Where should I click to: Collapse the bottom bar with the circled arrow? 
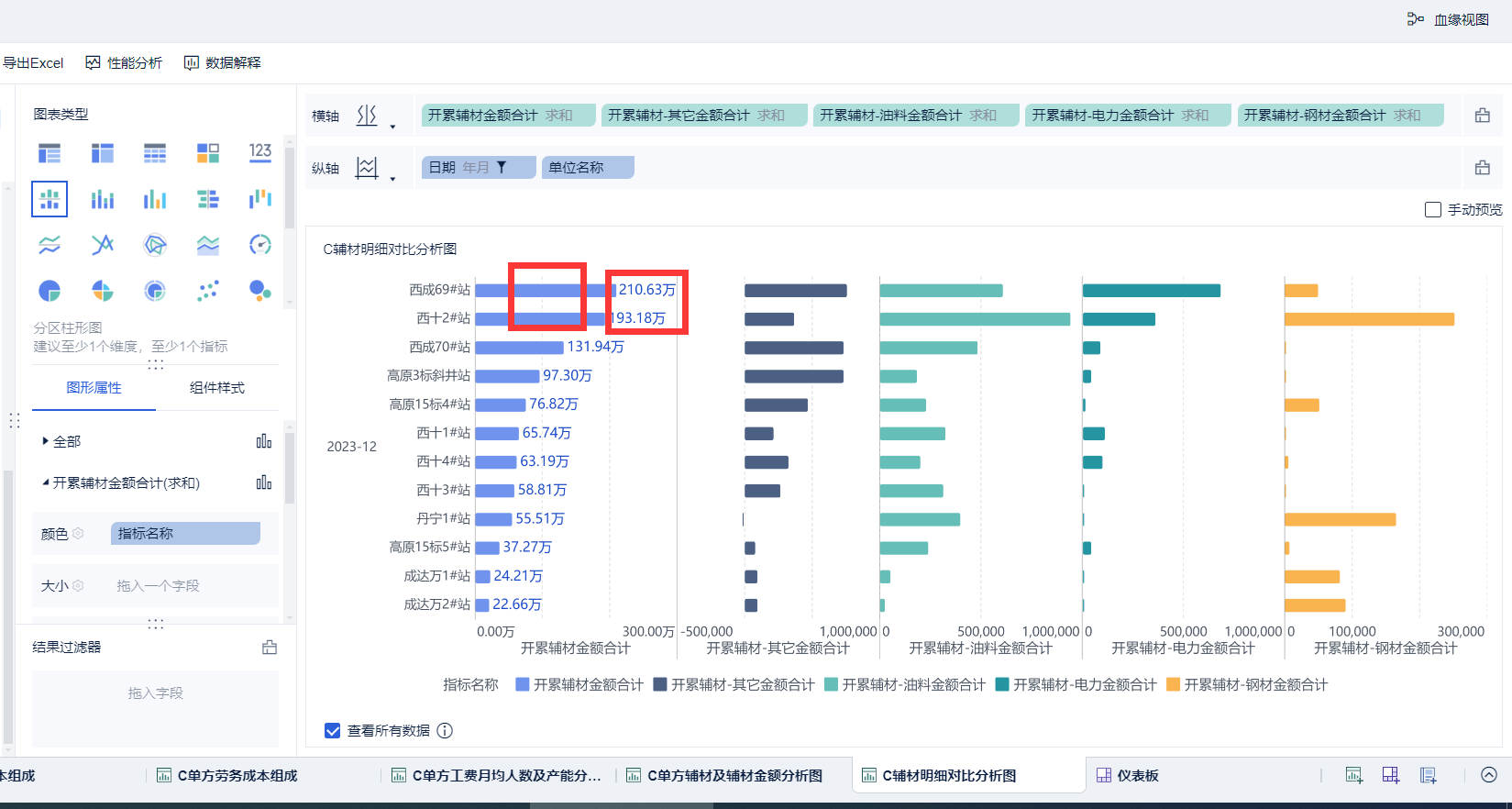pos(1489,775)
